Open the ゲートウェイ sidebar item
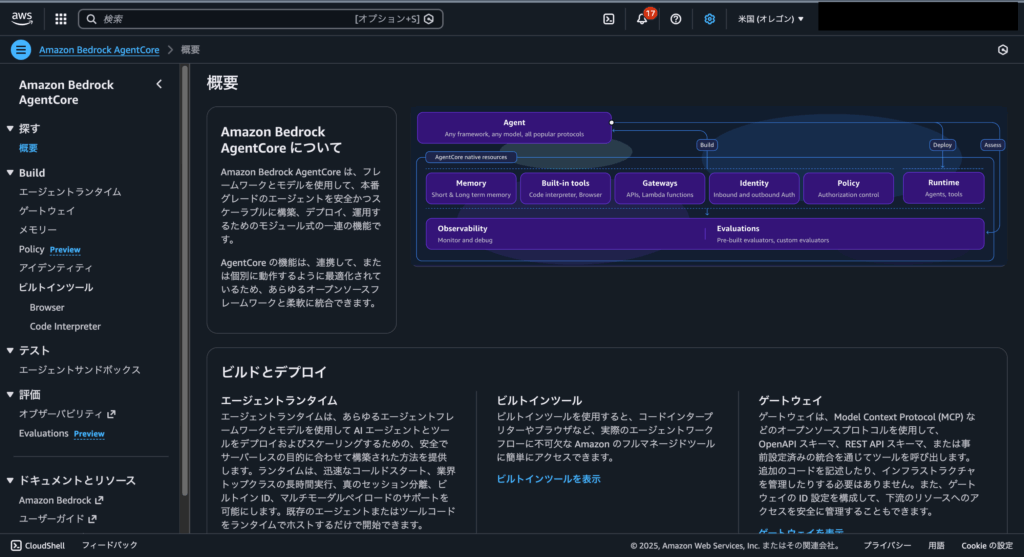Screen dimensions: 1024x557 [x=47, y=211]
